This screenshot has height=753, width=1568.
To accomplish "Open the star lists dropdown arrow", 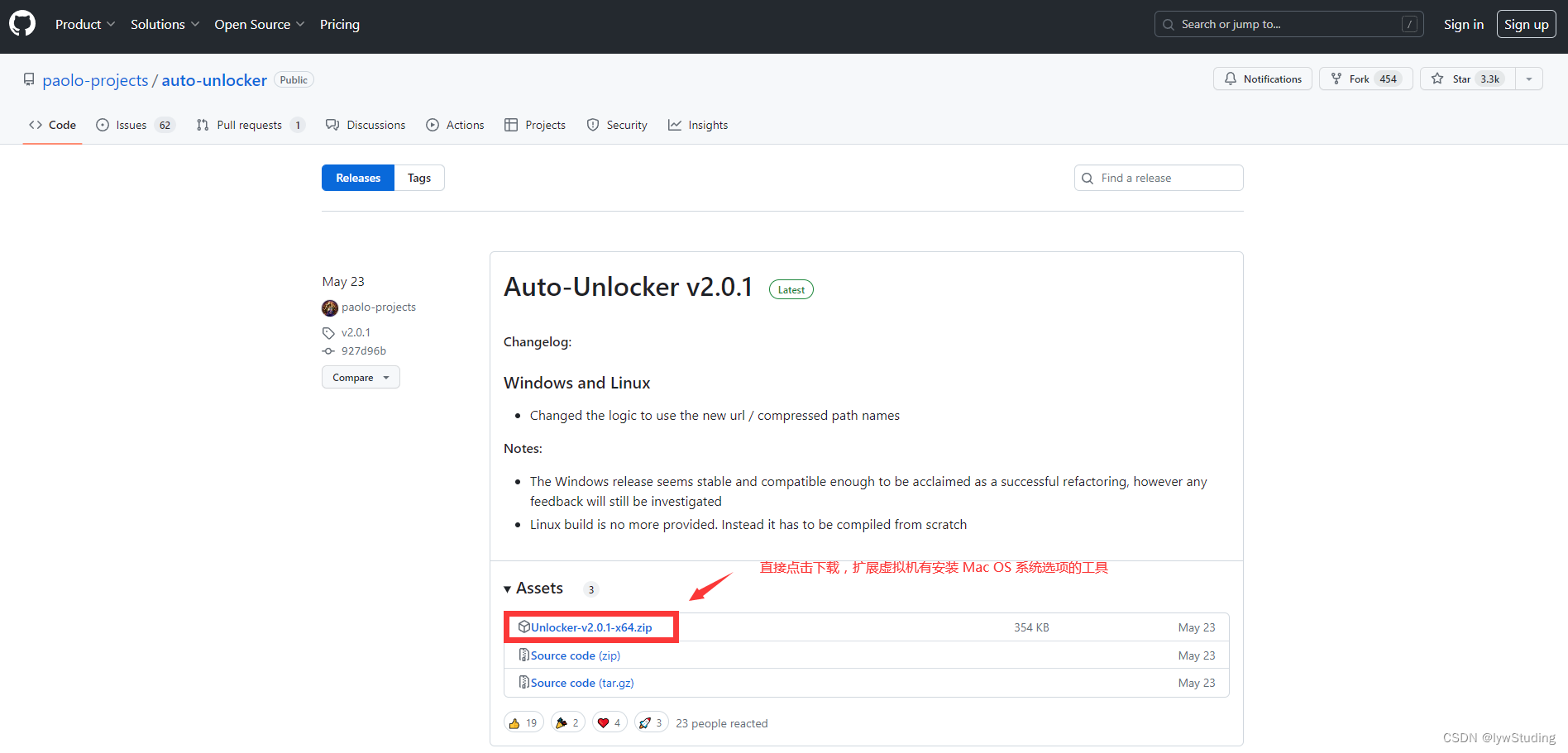I will click(1529, 79).
